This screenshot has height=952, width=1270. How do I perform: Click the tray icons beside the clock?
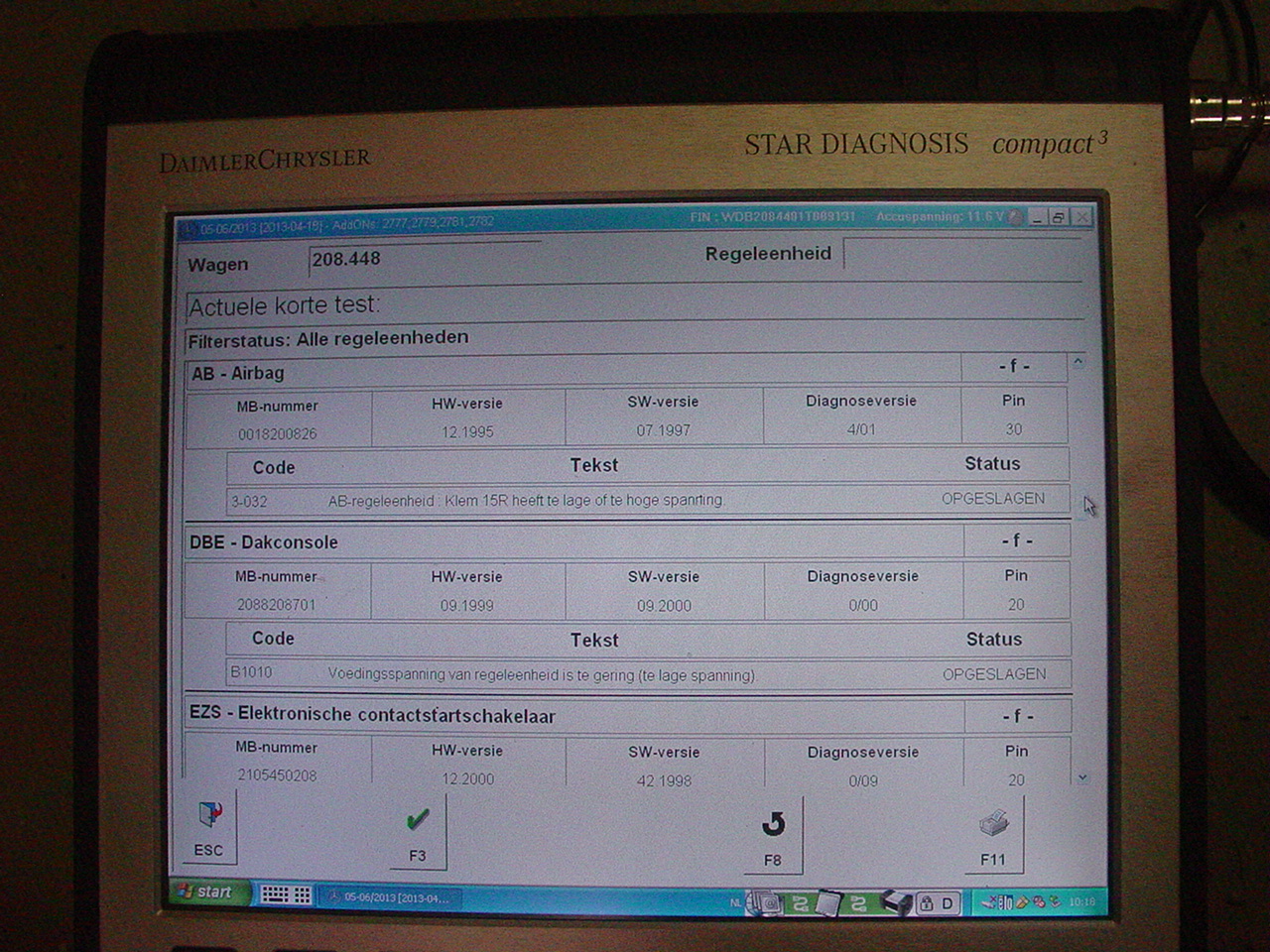[x=1021, y=902]
